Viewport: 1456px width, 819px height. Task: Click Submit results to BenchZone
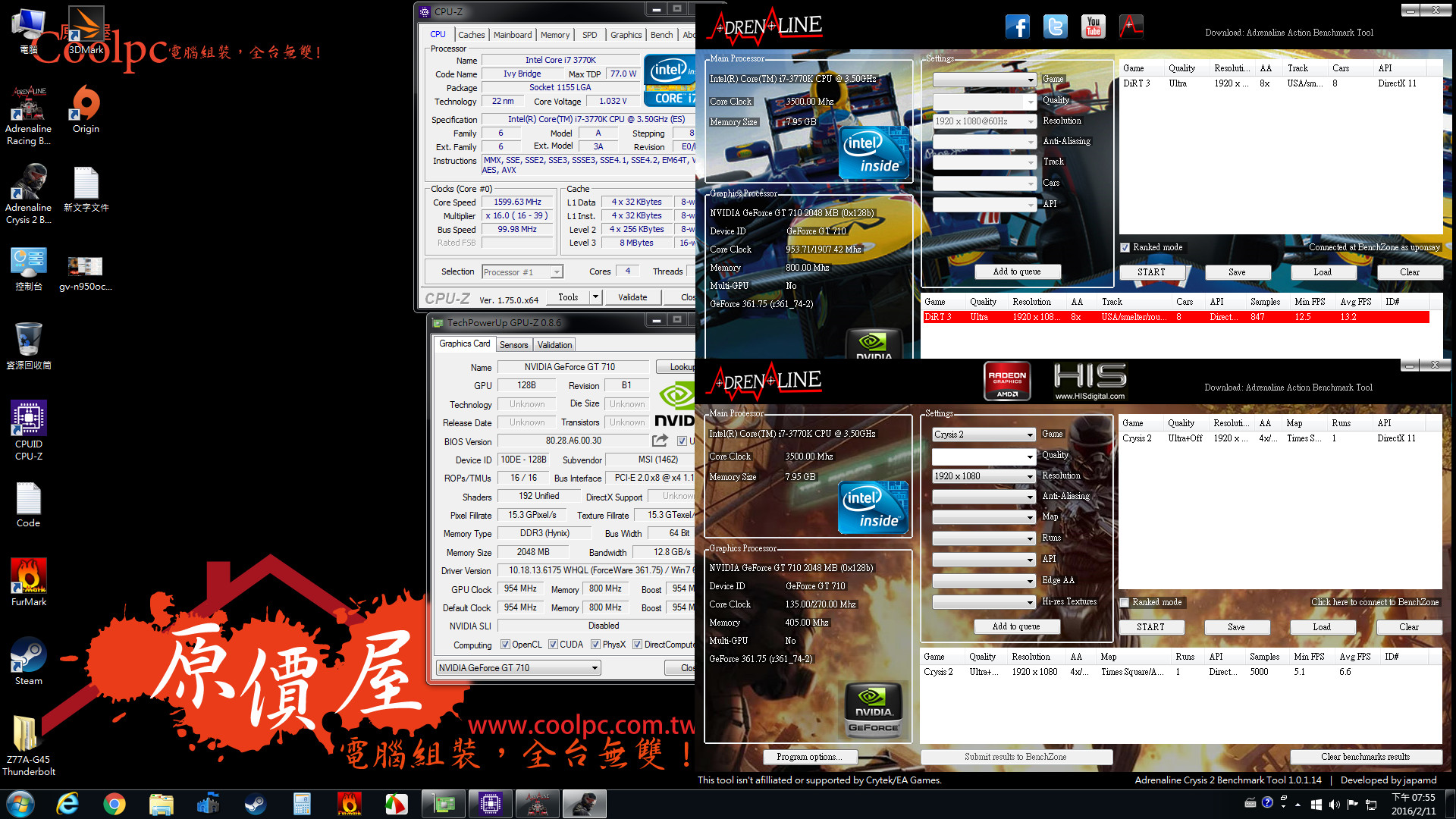(x=1016, y=757)
